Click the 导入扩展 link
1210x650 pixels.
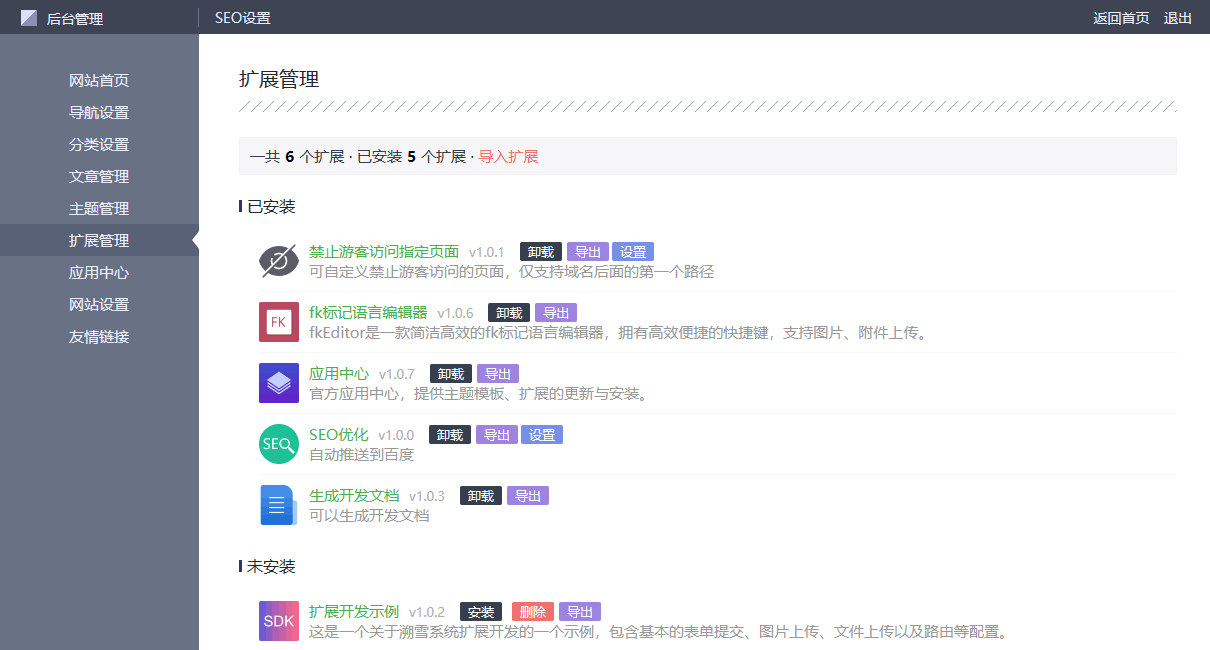point(508,157)
